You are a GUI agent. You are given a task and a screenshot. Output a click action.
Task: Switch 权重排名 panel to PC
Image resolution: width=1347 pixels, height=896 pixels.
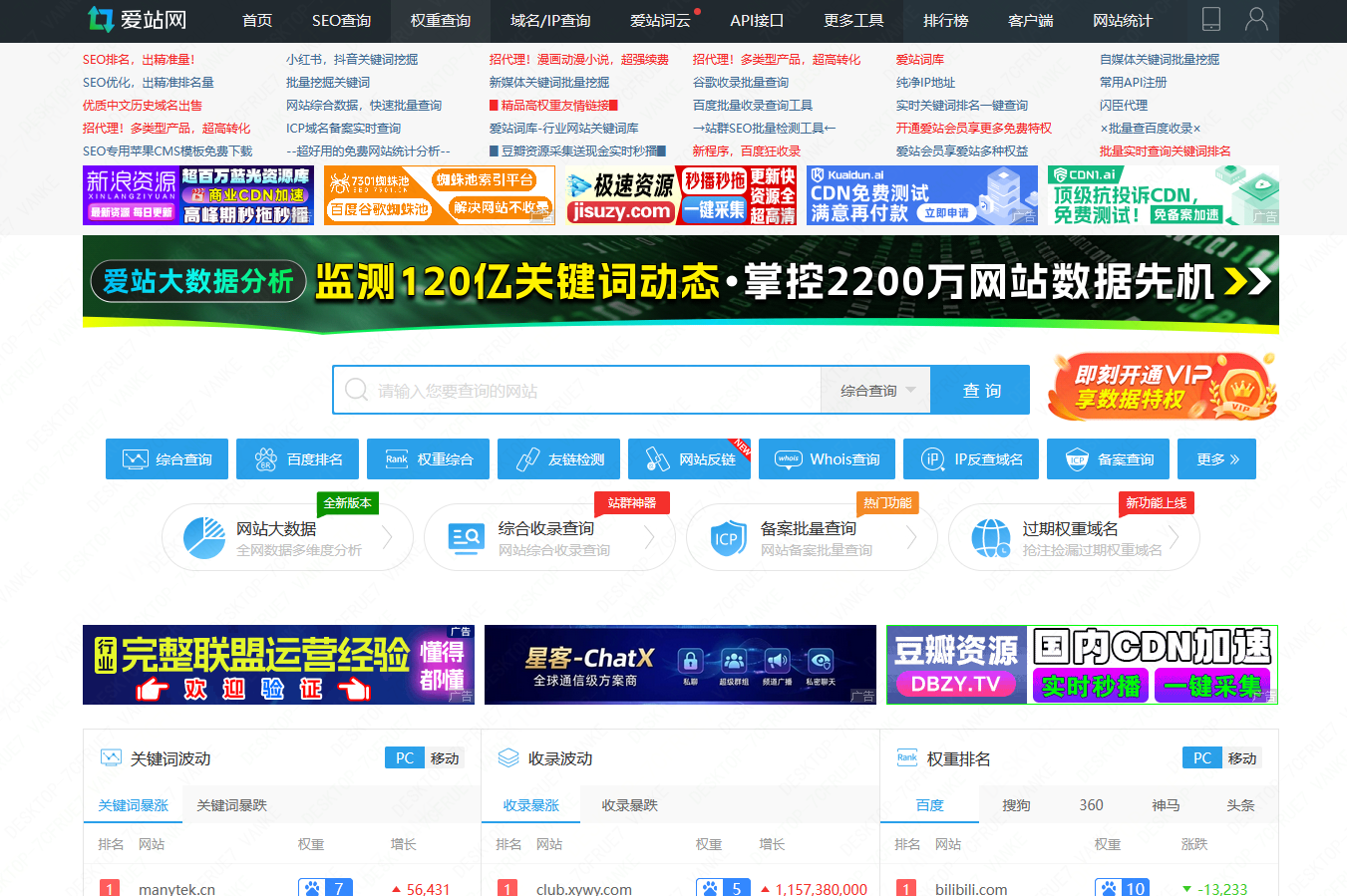[1202, 758]
